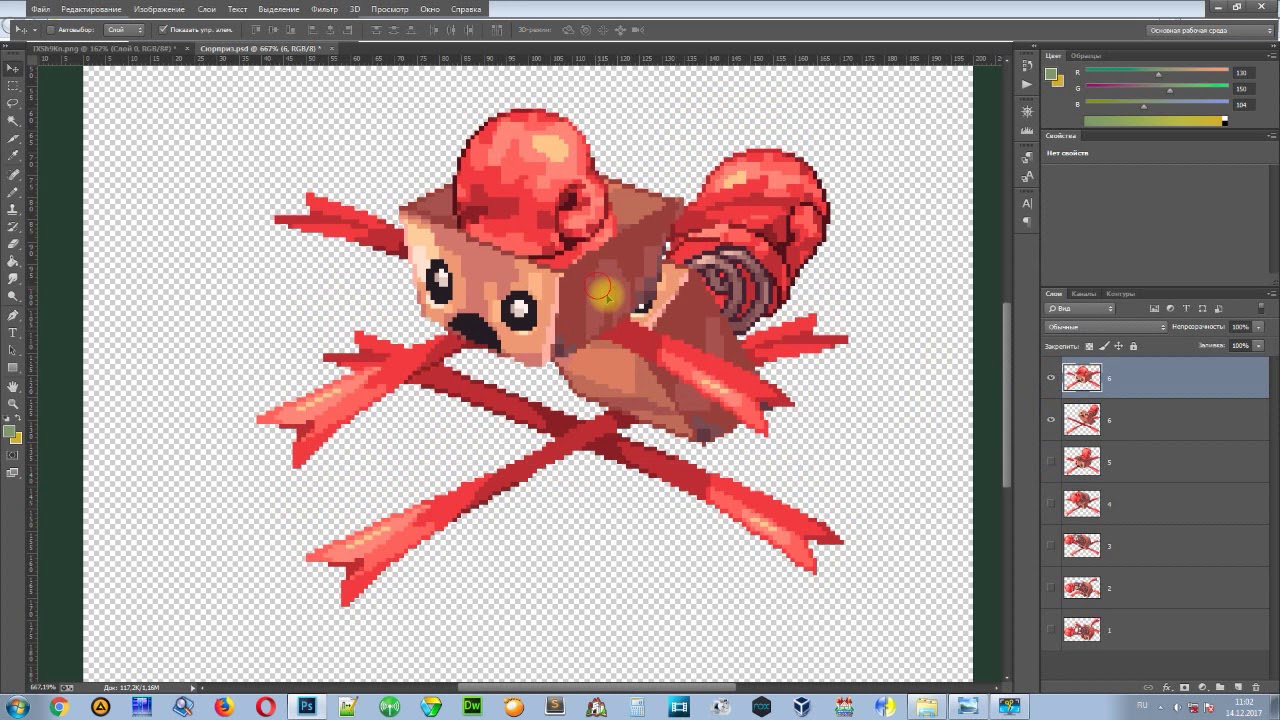
Task: Select the Brush tool
Action: tap(13, 192)
